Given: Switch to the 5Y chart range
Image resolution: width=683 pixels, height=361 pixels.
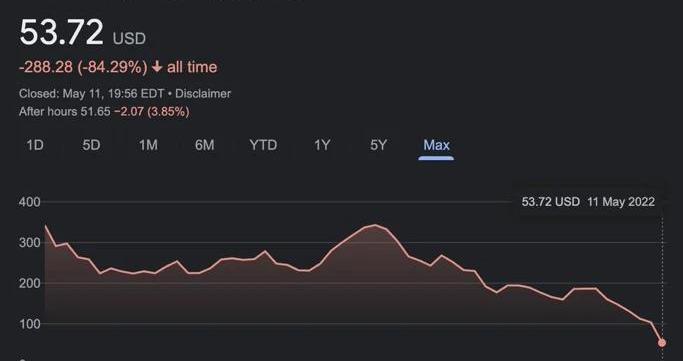Looking at the screenshot, I should [x=379, y=145].
